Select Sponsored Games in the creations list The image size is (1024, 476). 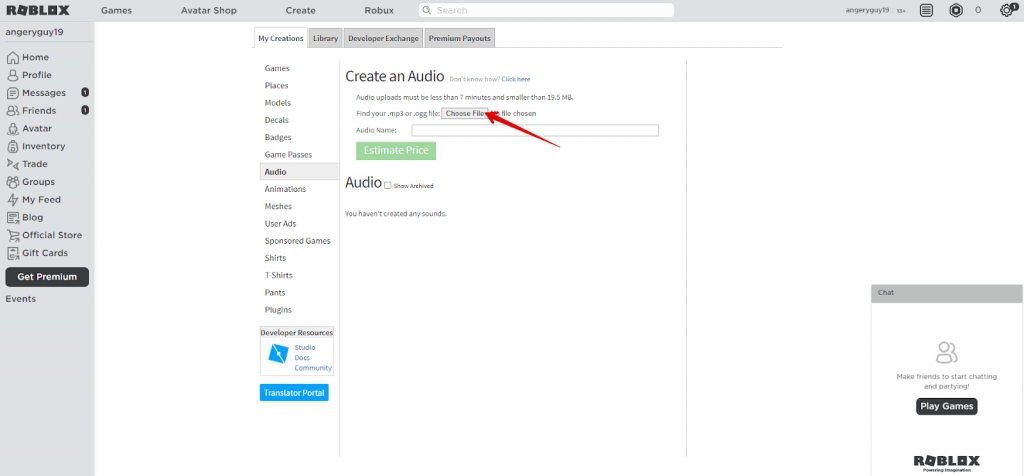pos(299,241)
